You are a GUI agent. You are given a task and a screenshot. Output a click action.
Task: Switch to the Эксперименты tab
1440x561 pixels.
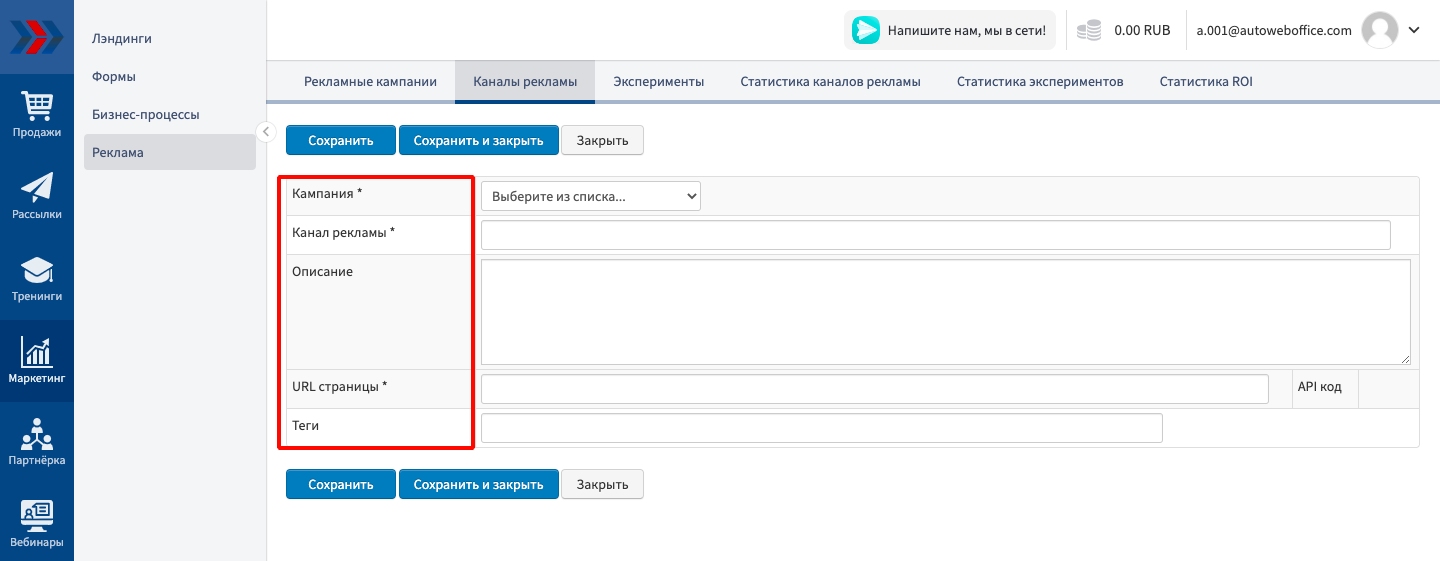tap(658, 82)
